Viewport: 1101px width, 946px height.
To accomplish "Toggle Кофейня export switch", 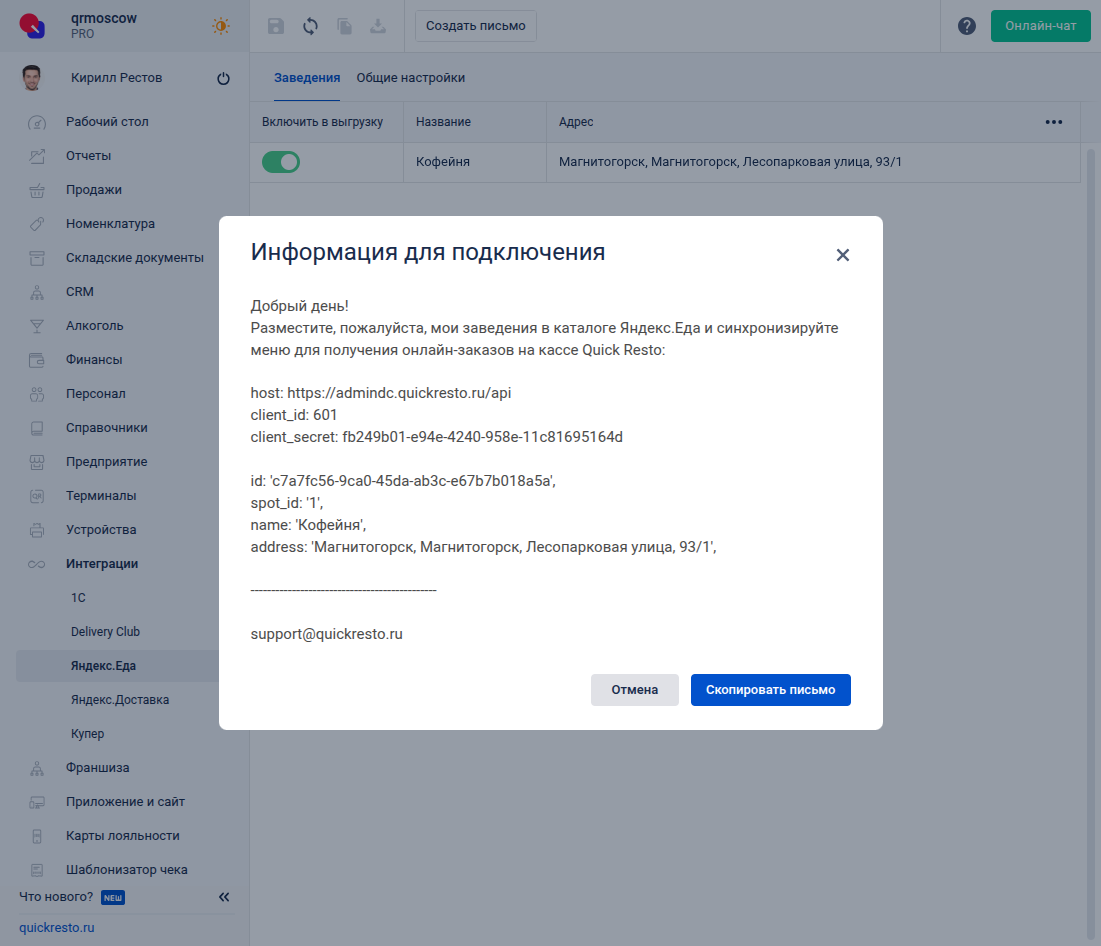I will 281,162.
